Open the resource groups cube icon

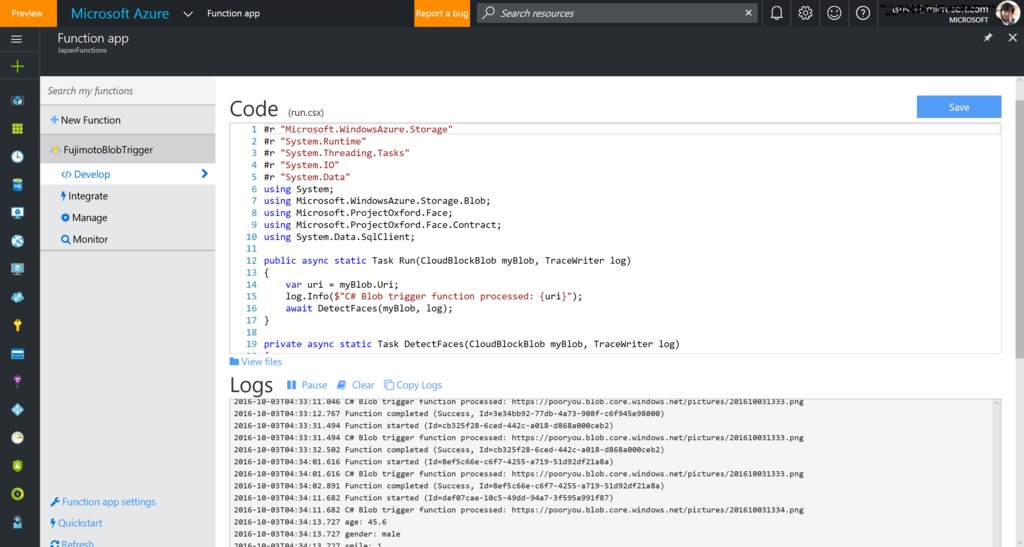point(18,101)
